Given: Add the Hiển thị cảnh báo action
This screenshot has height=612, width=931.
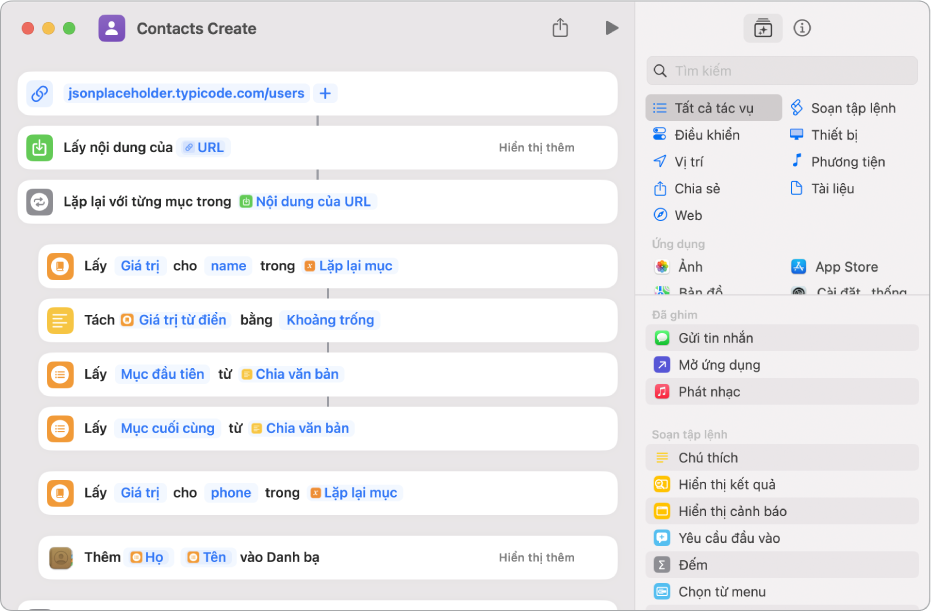Looking at the screenshot, I should click(782, 512).
